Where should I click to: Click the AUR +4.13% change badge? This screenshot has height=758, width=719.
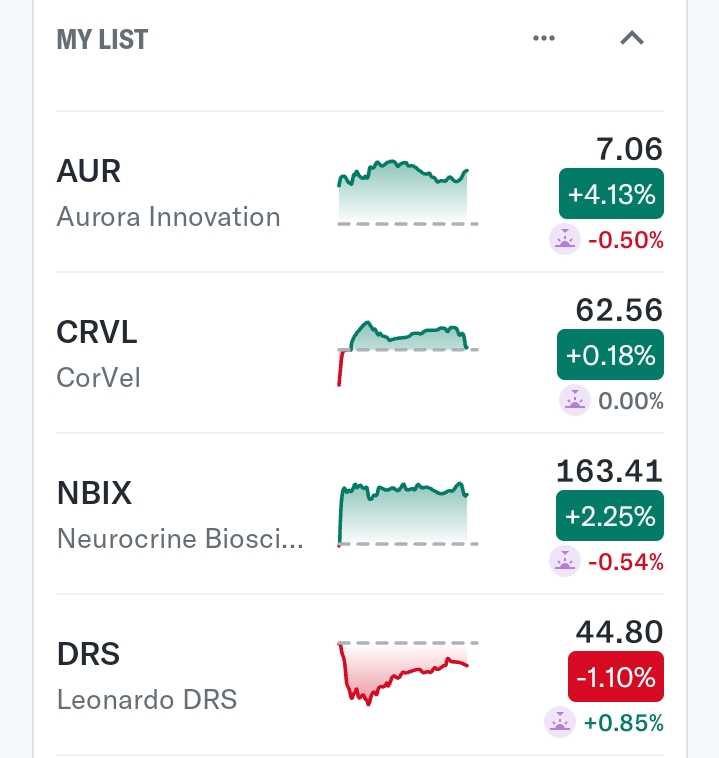pos(611,194)
